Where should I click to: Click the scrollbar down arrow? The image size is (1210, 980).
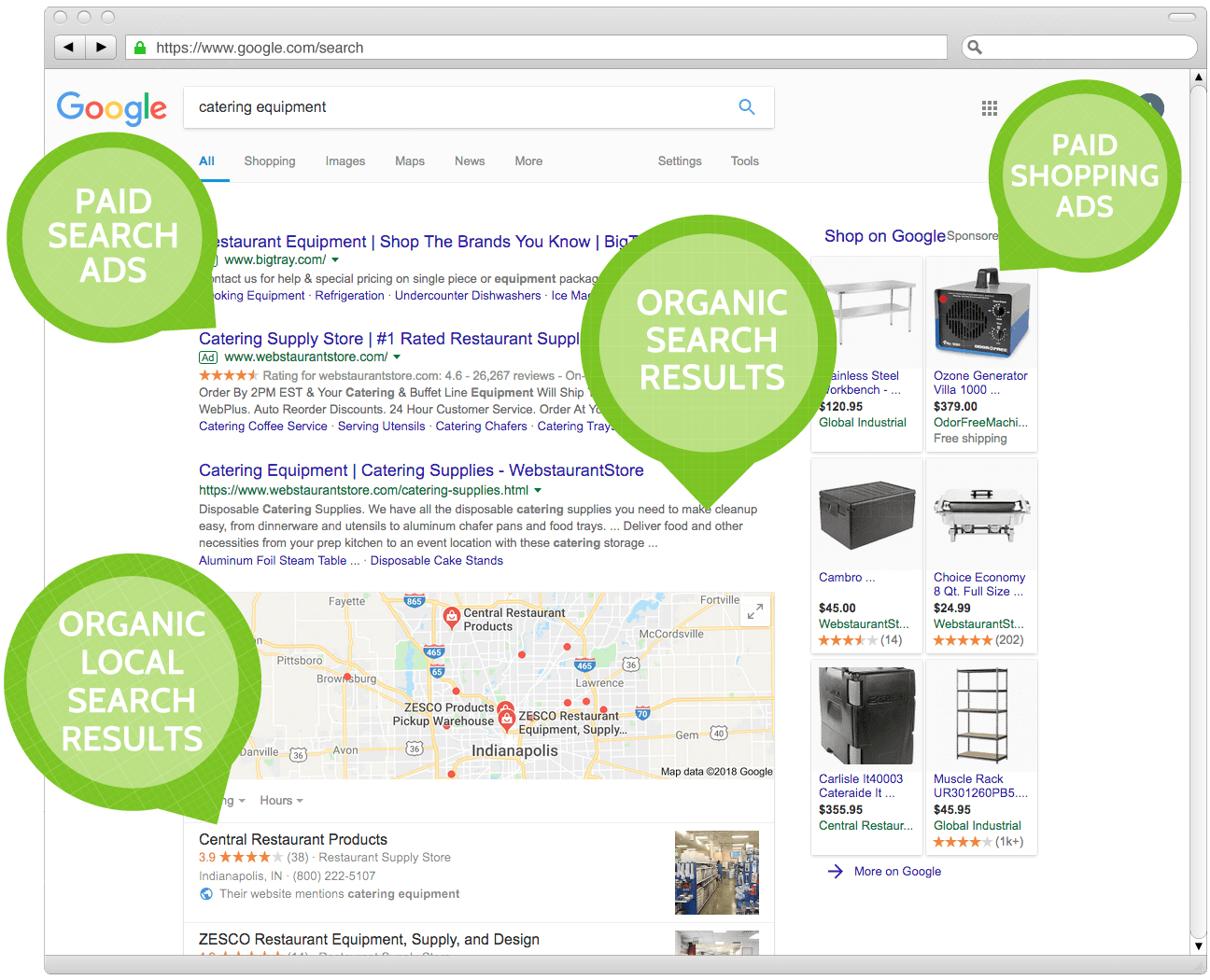[1199, 945]
